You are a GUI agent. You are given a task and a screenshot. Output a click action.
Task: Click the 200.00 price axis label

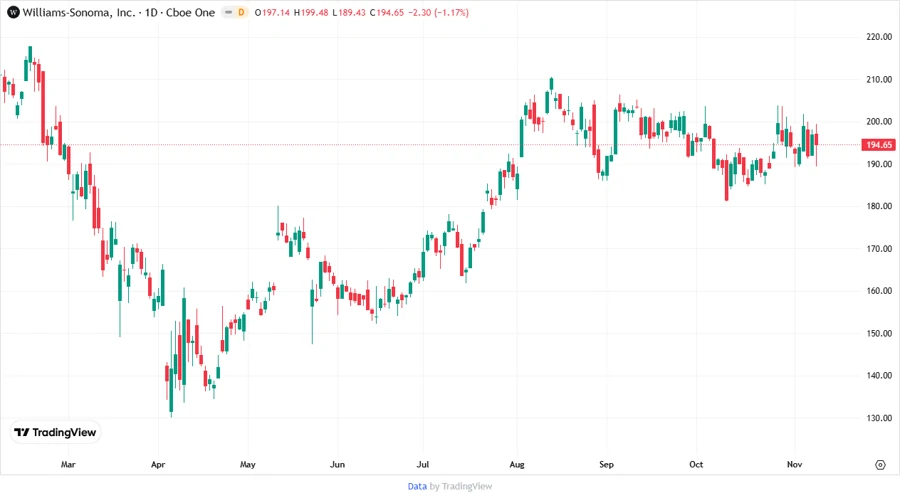tap(879, 122)
